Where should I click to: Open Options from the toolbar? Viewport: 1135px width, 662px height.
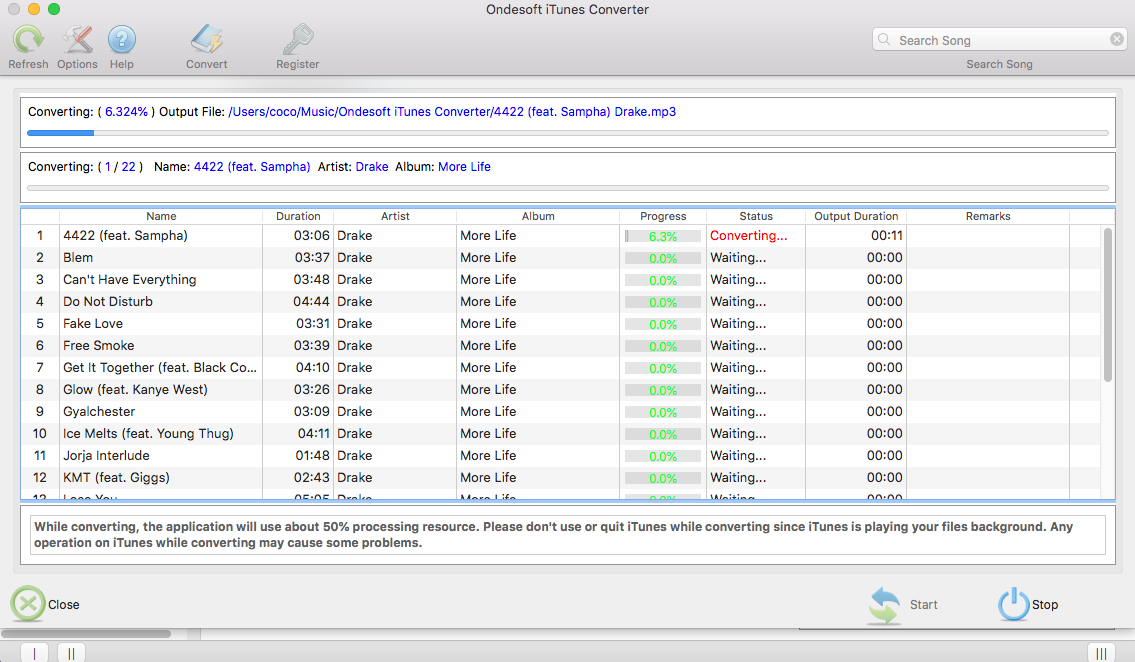pos(77,40)
